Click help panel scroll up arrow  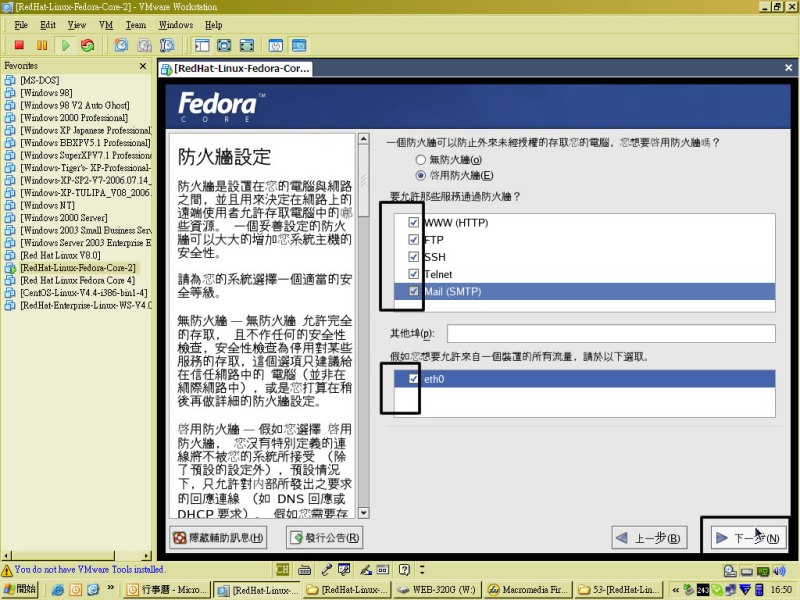[x=364, y=139]
